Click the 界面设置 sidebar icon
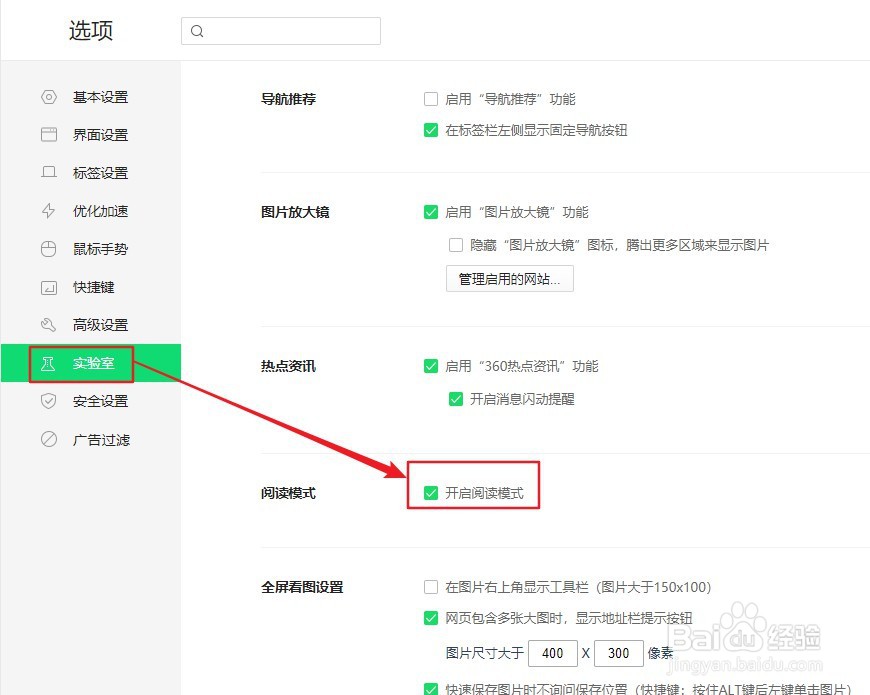The width and height of the screenshot is (870, 695). pyautogui.click(x=48, y=135)
